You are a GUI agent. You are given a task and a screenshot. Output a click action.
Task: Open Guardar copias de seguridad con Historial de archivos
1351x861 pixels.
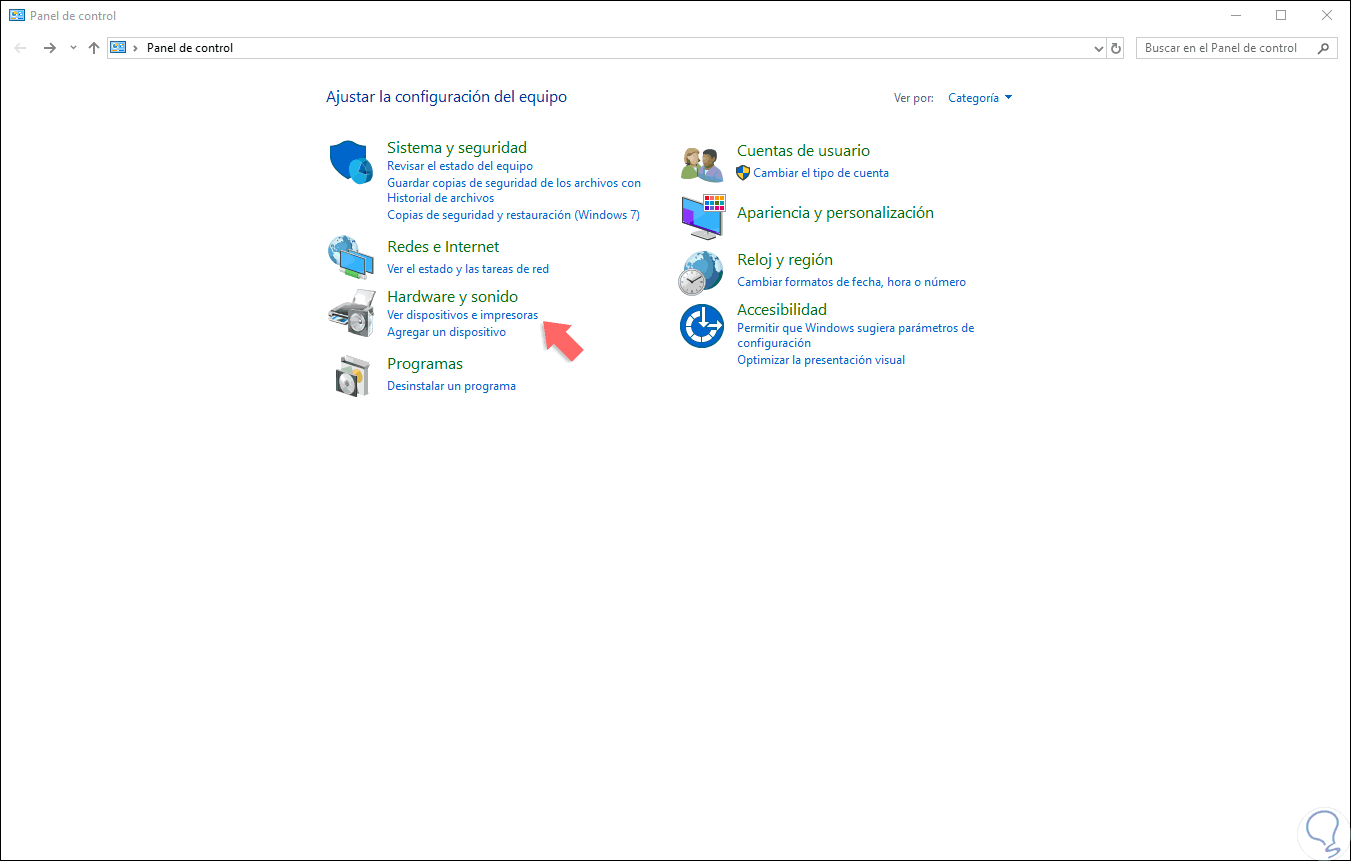pos(514,190)
